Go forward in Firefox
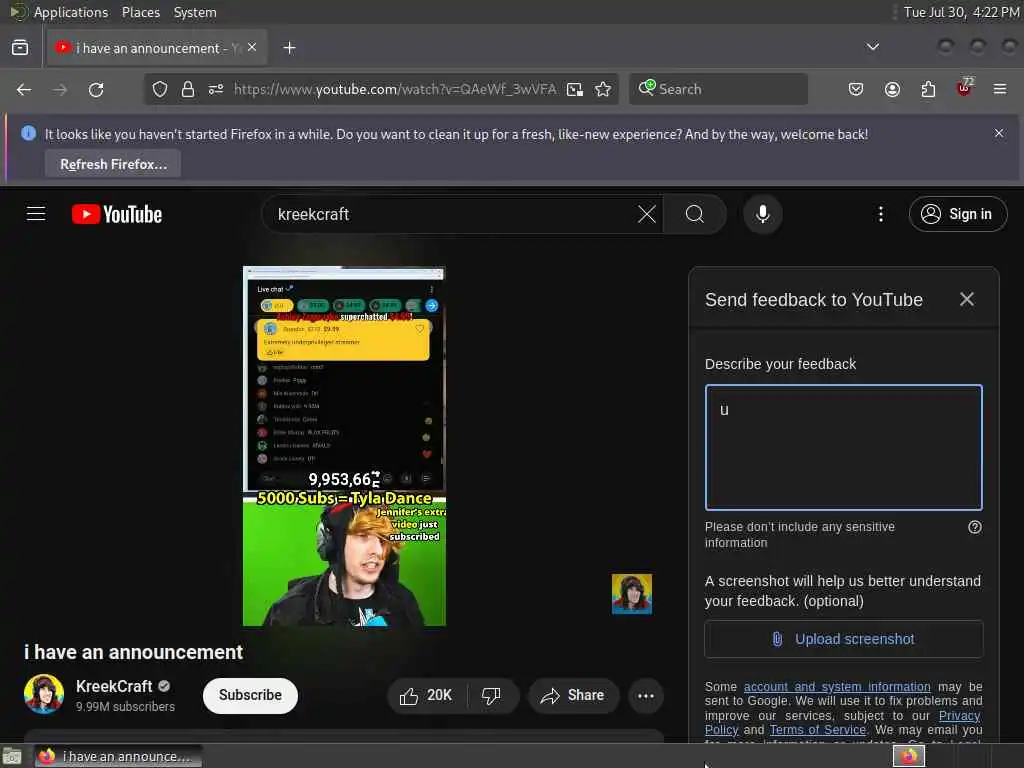1024x768 pixels. point(60,89)
